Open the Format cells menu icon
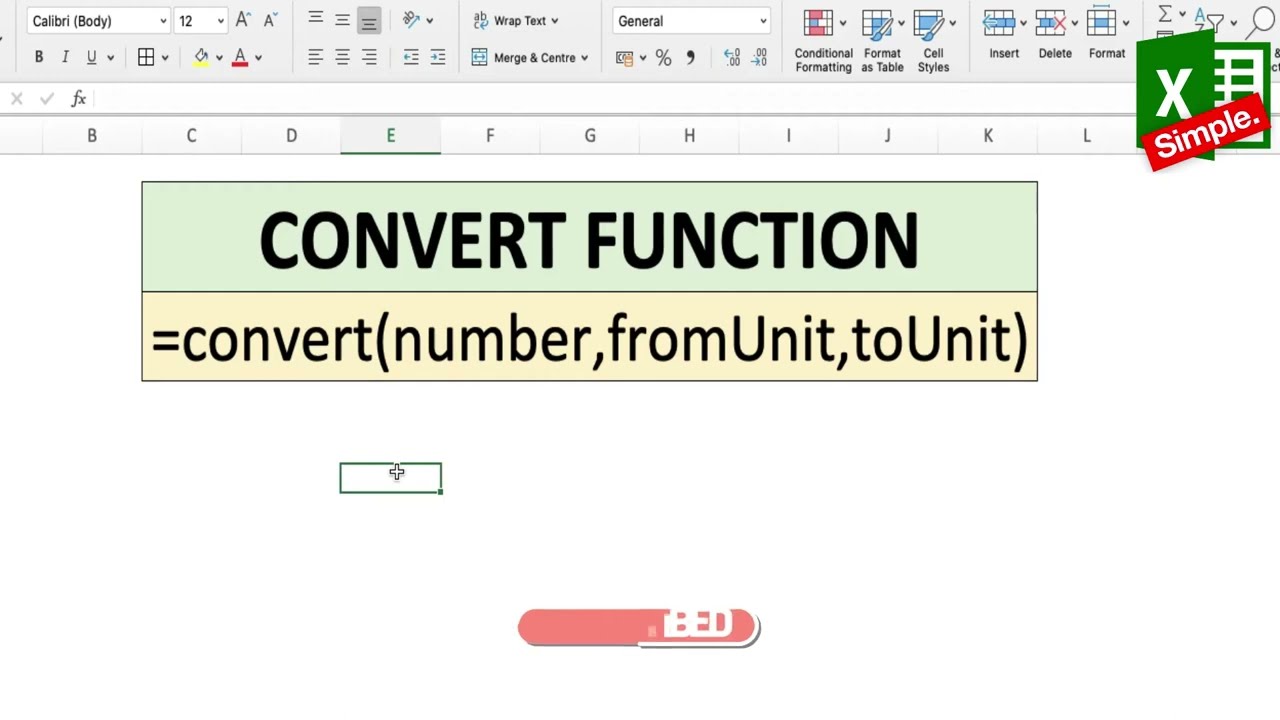The image size is (1280, 720). (x=1101, y=22)
